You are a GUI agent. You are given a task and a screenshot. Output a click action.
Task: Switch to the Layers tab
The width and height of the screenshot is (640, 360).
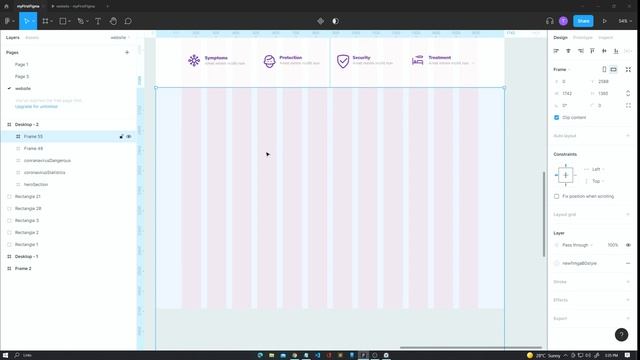13,38
